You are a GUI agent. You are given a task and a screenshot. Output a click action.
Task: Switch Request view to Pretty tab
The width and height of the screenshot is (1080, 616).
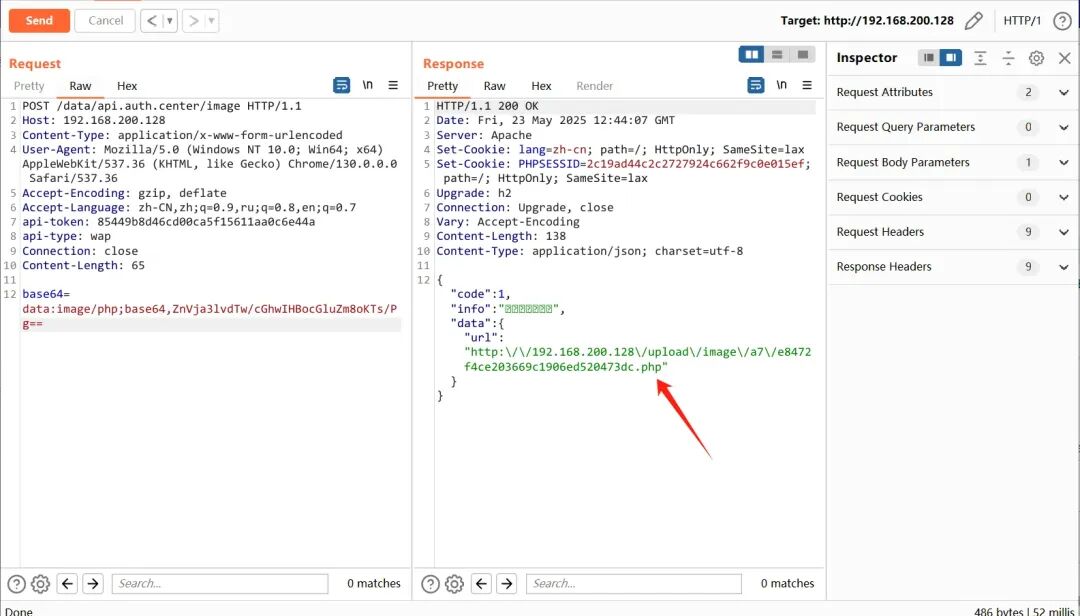point(29,86)
